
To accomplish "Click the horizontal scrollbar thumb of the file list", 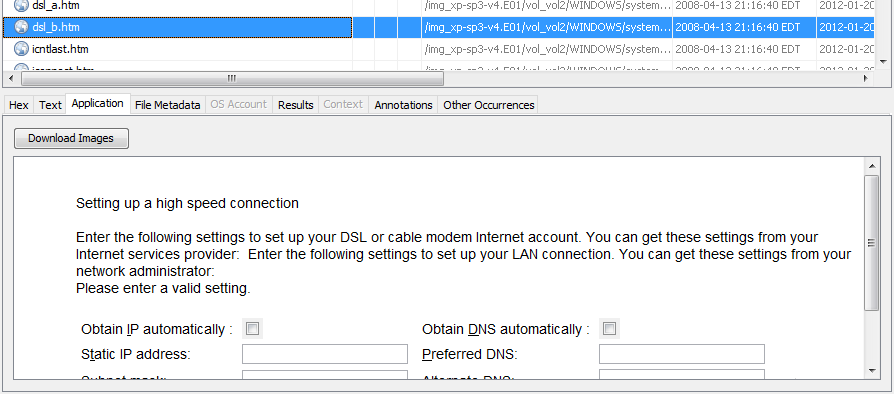I will click(x=232, y=78).
